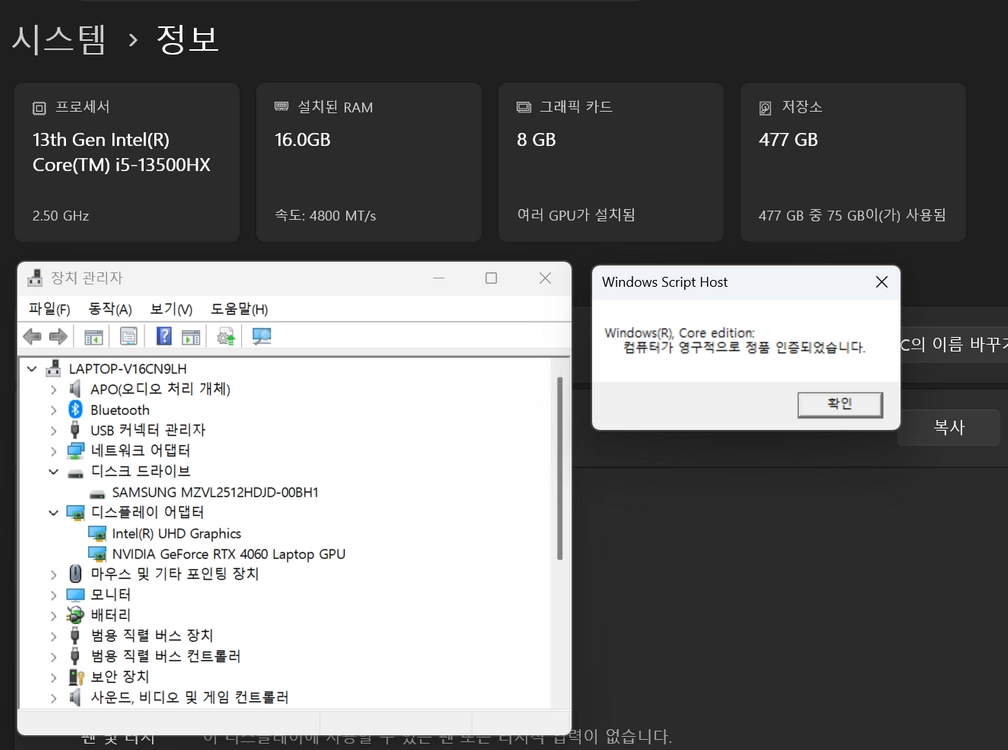1008x750 pixels.
Task: Expand the Bluetooth tree node
Action: pos(53,410)
